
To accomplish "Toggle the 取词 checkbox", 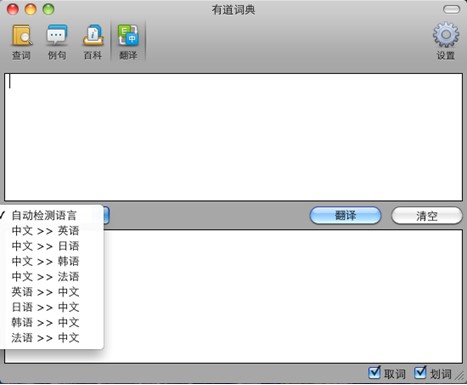I will coord(374,373).
